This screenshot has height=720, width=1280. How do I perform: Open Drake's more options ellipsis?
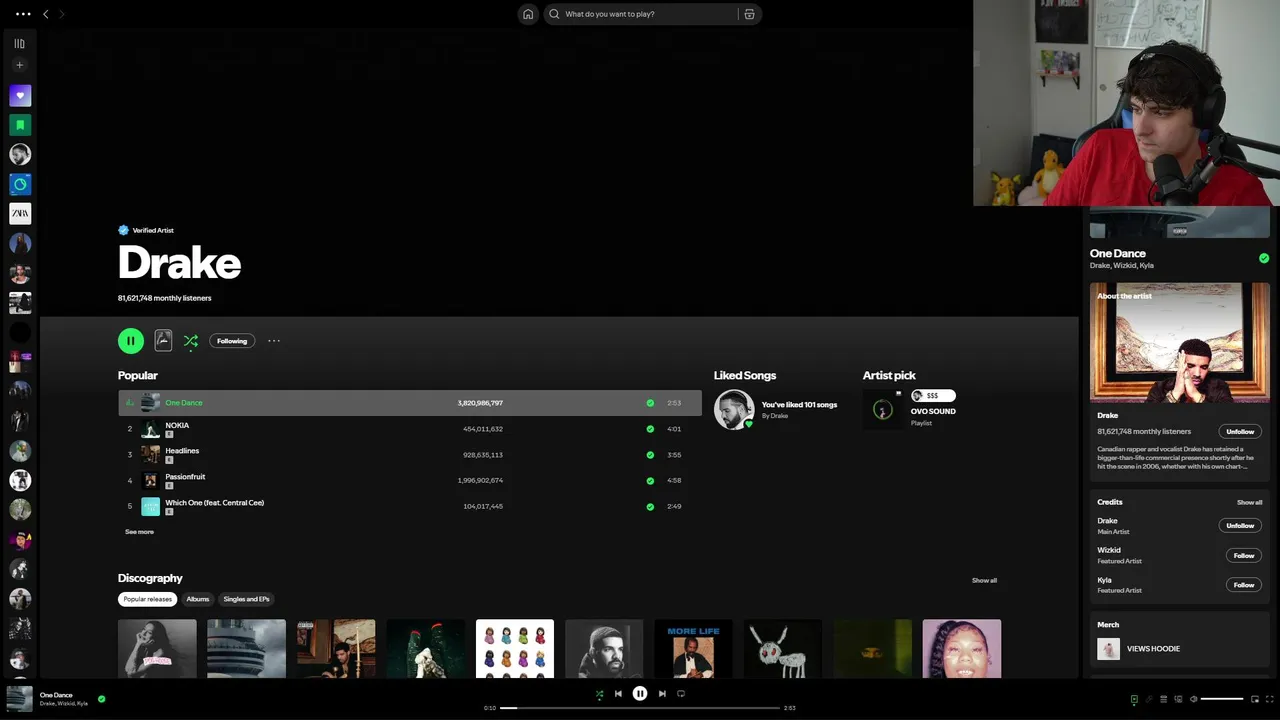tap(274, 341)
